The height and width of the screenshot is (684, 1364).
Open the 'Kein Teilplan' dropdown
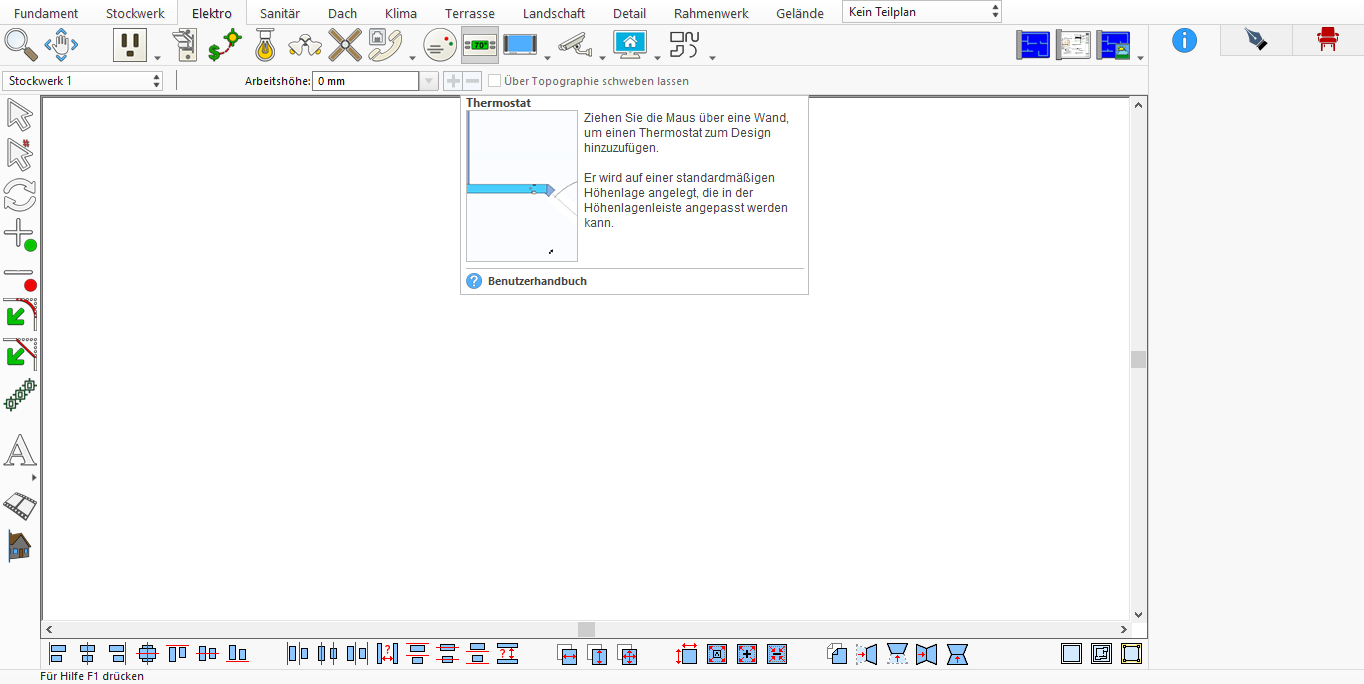922,12
